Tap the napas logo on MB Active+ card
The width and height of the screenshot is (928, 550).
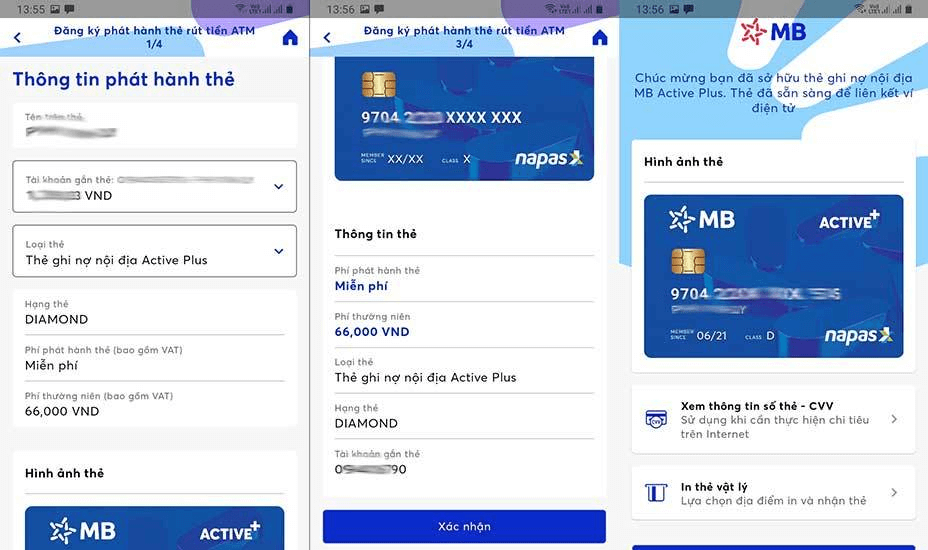pos(858,336)
